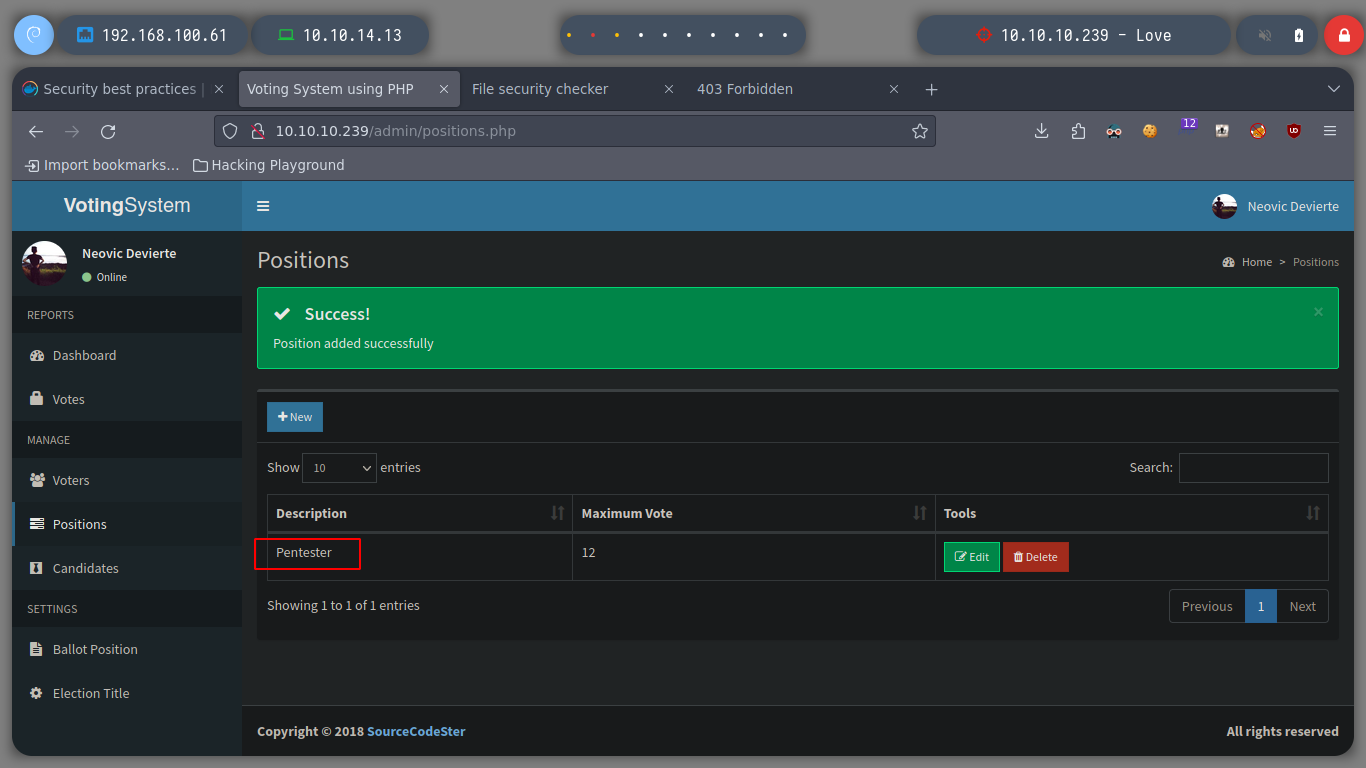The image size is (1366, 768).
Task: Open the Voters menu item
Action: pos(127,480)
